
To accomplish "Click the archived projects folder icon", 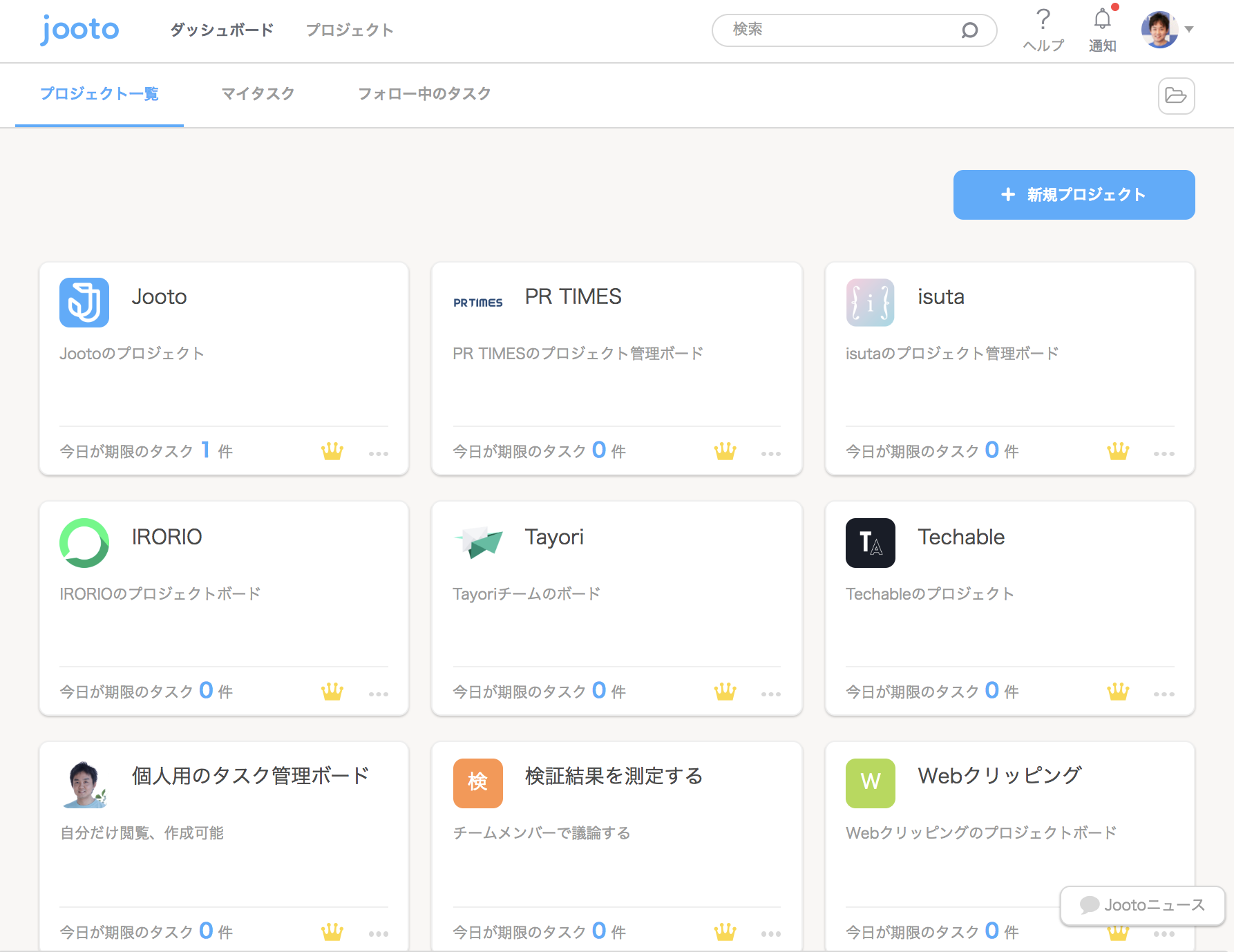I will [x=1176, y=95].
